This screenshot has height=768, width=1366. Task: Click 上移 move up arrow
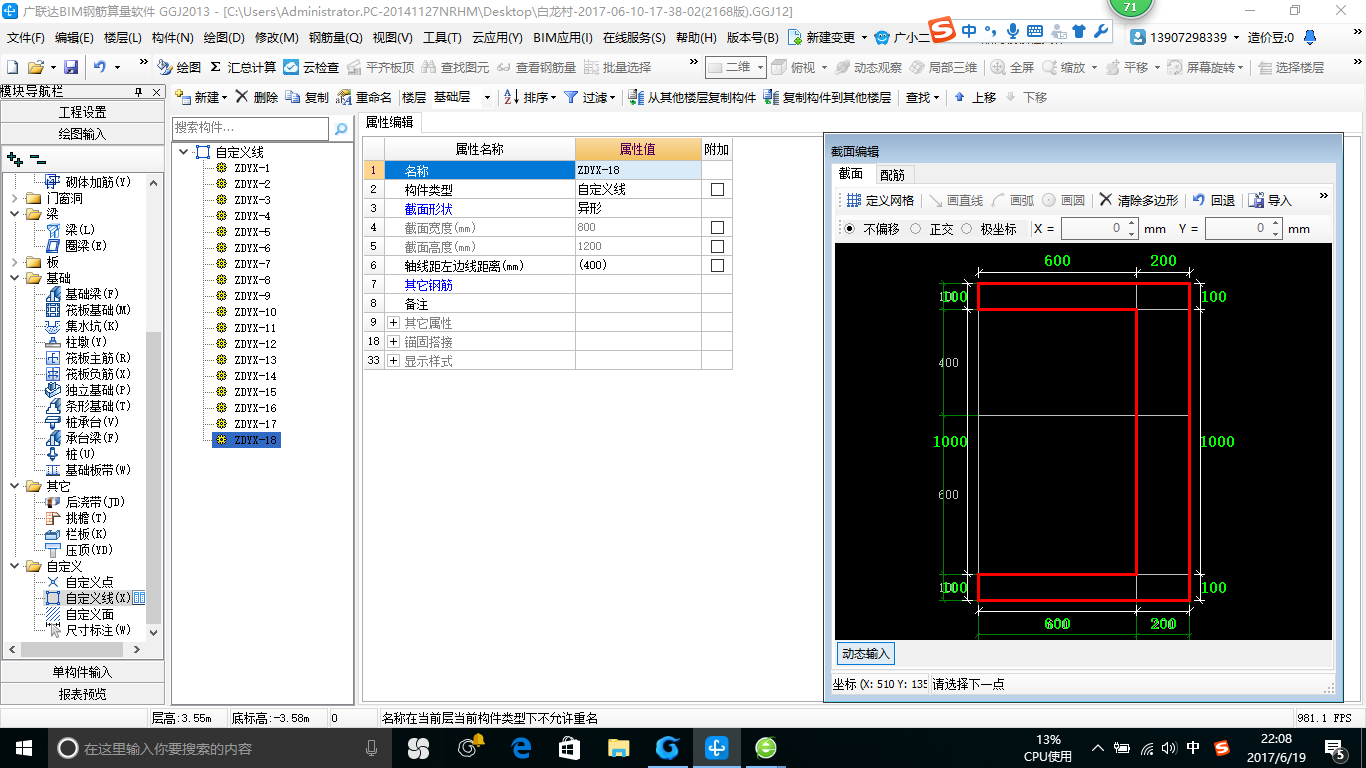coord(975,97)
